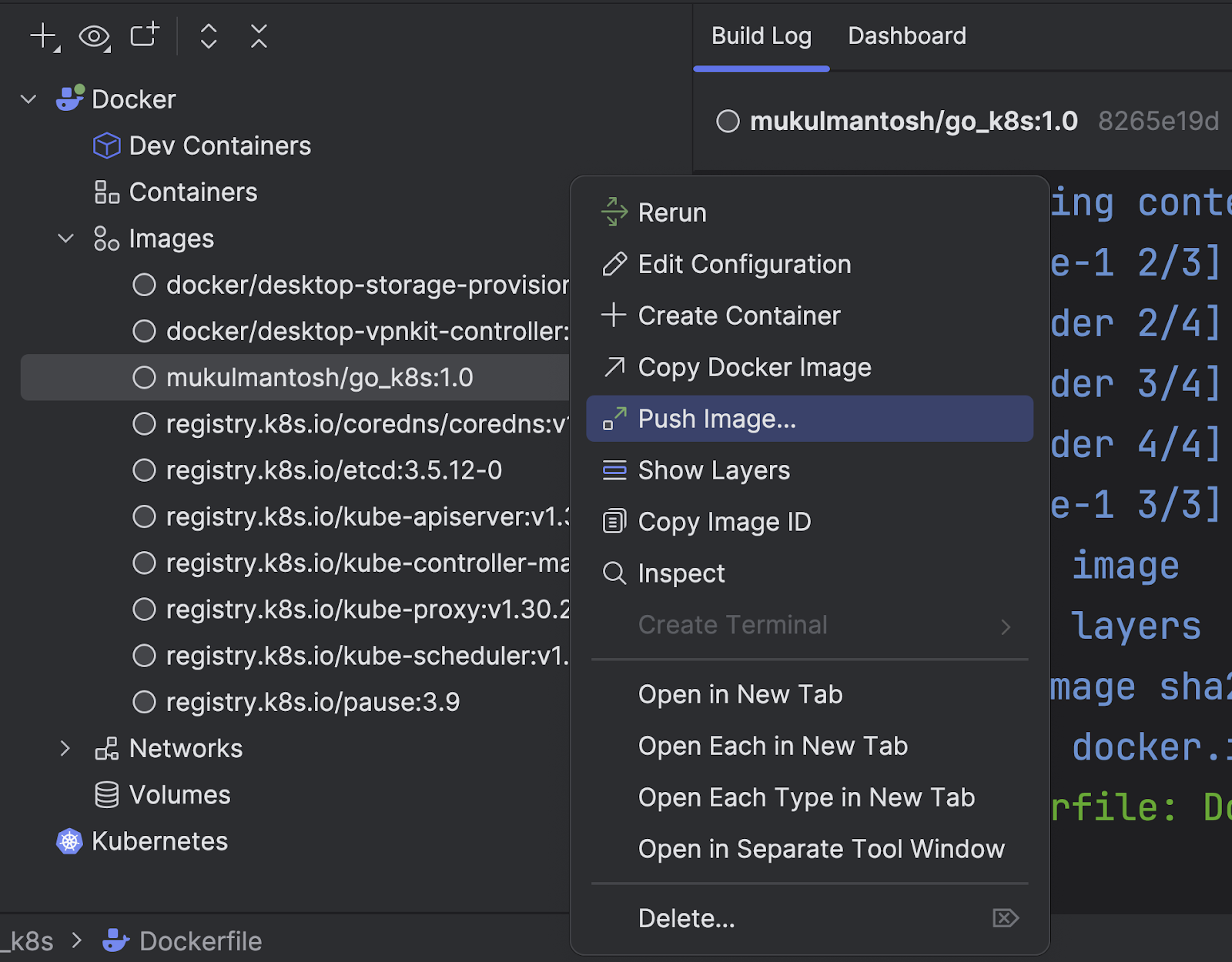Open the Create Terminal submenu arrow
Image resolution: width=1232 pixels, height=962 pixels.
pos(1006,626)
